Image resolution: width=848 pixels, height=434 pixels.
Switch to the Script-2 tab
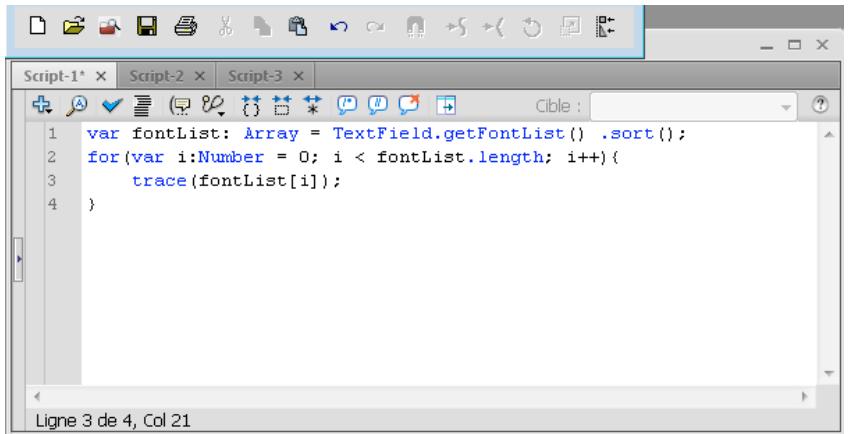coord(156,76)
